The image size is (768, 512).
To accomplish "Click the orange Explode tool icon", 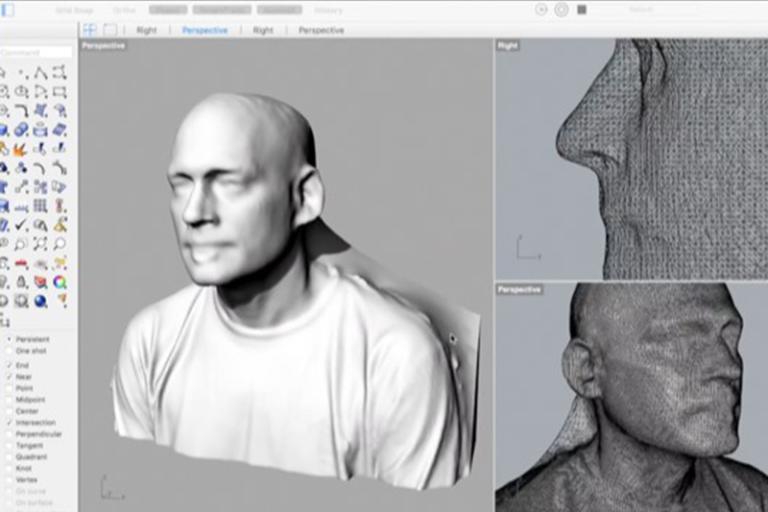I will pyautogui.click(x=21, y=149).
